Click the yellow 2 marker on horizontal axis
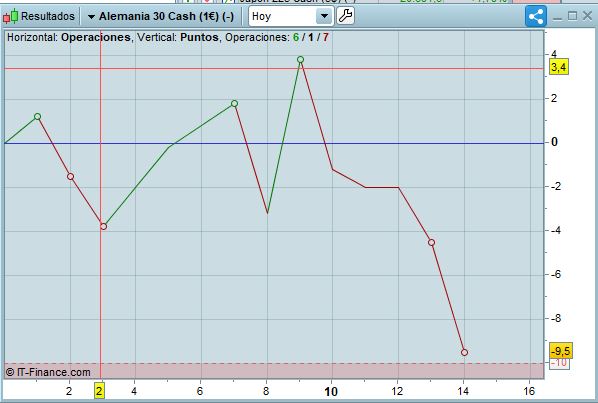Viewport: 598px width, 403px height. [x=100, y=391]
